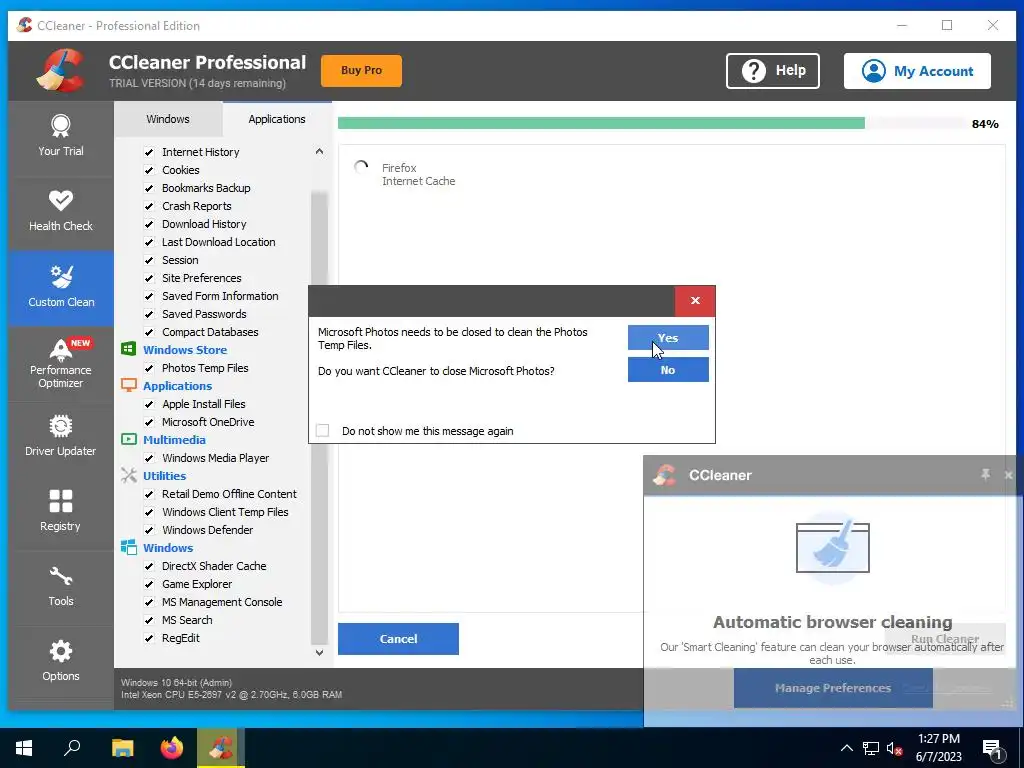Screen dimensions: 1024x768
Task: Click the Game Explorer label
Action: click(197, 584)
